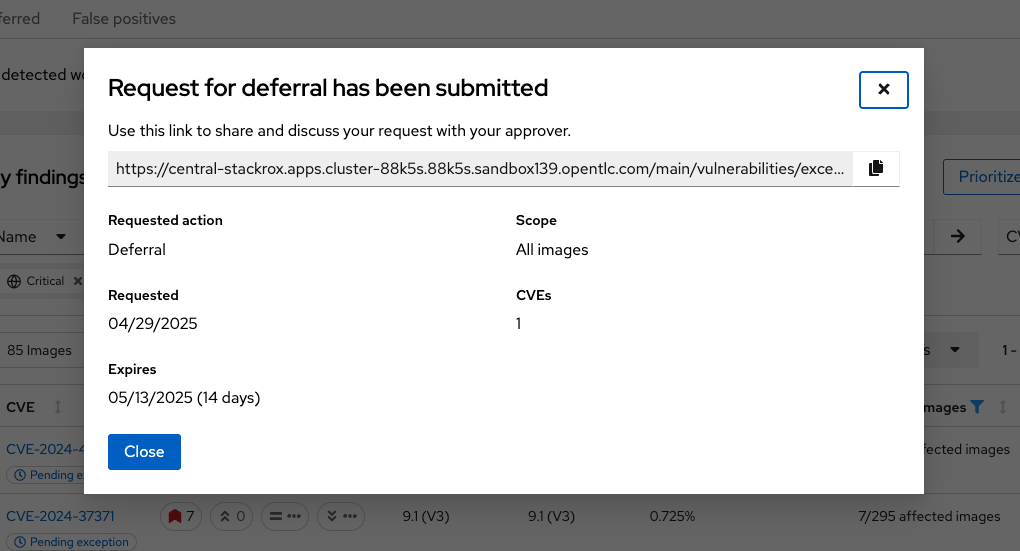Click the low severity double-chevron badge
The height and width of the screenshot is (551, 1020).
(341, 517)
